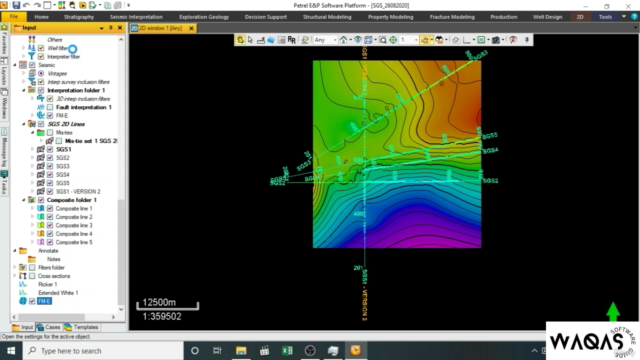The width and height of the screenshot is (640, 360).
Task: Click the pin icon at toolbar end
Action: 527,40
